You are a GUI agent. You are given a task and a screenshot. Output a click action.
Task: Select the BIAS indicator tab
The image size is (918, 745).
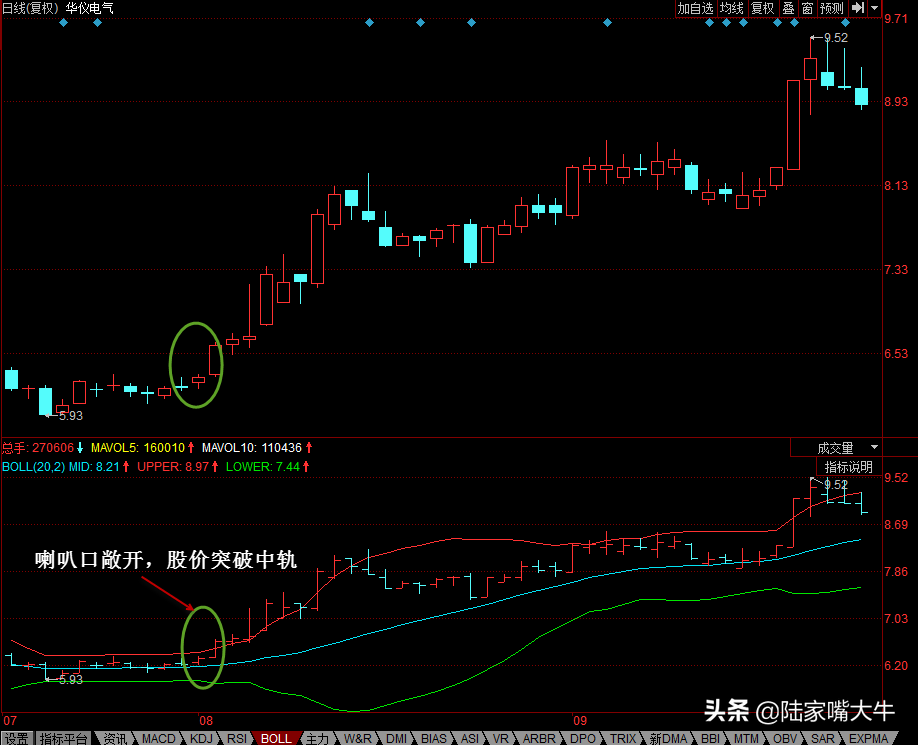[x=434, y=738]
